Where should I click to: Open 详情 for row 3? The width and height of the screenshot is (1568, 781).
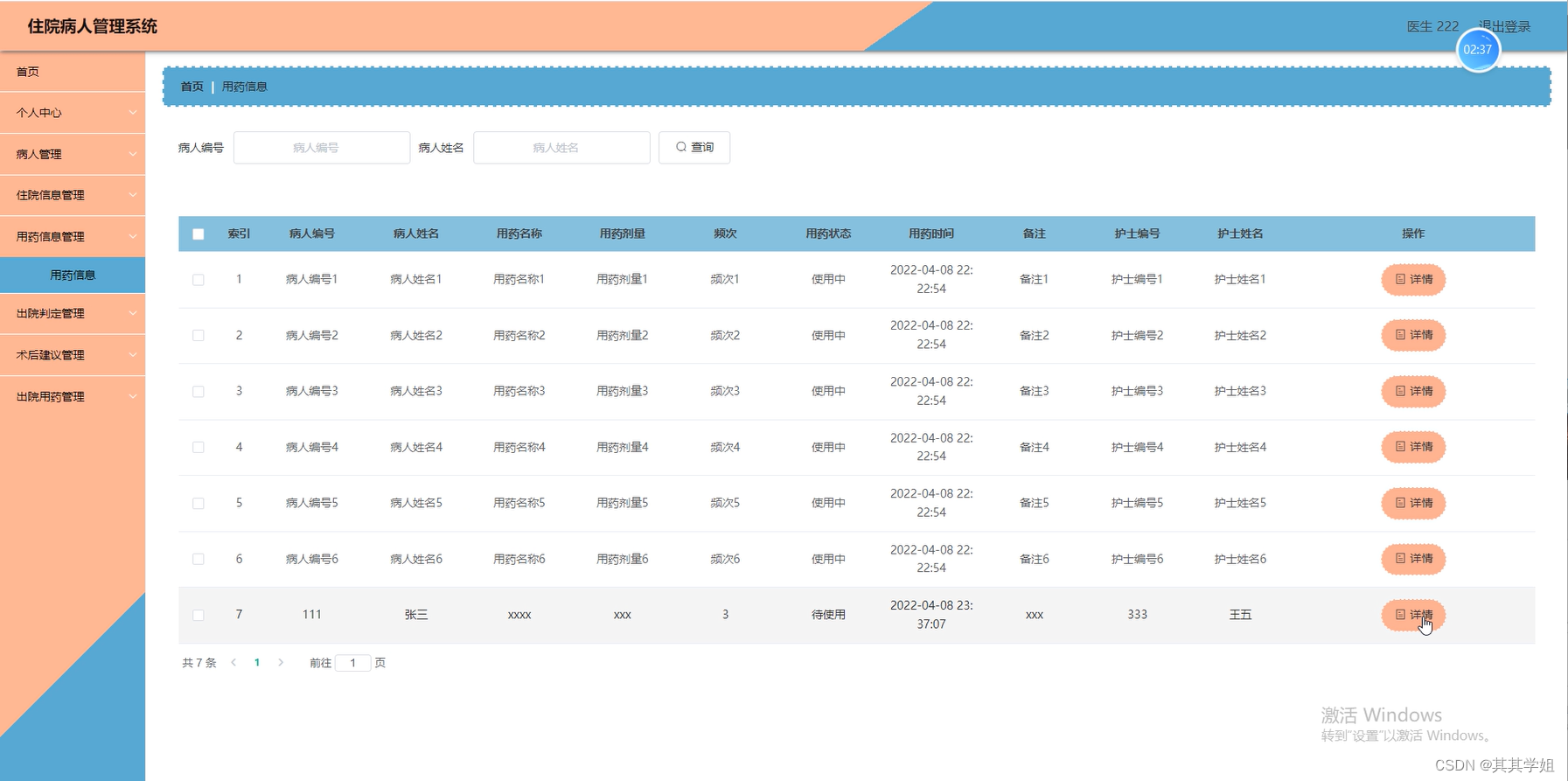[1413, 391]
